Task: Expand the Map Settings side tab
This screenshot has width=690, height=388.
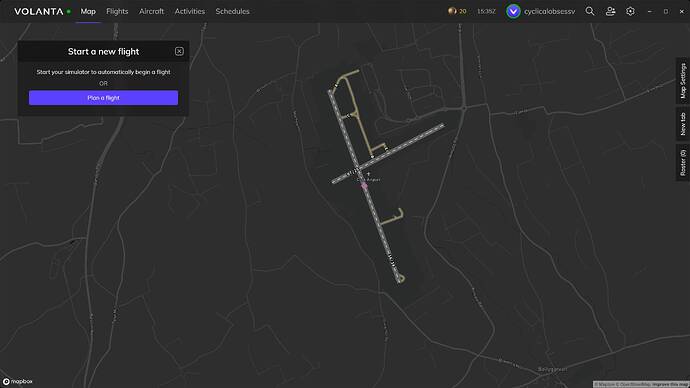Action: point(683,81)
